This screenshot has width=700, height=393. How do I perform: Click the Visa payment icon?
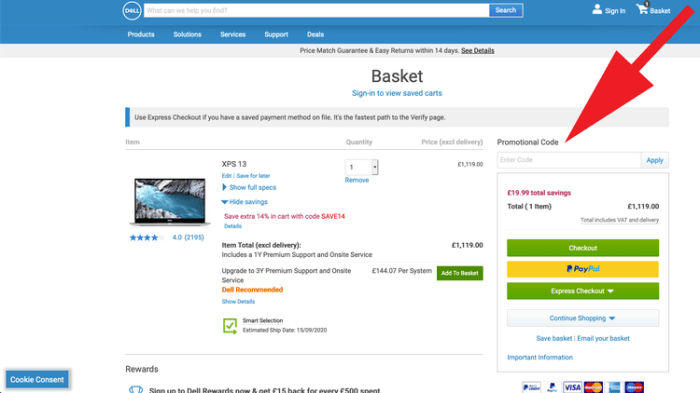click(572, 387)
